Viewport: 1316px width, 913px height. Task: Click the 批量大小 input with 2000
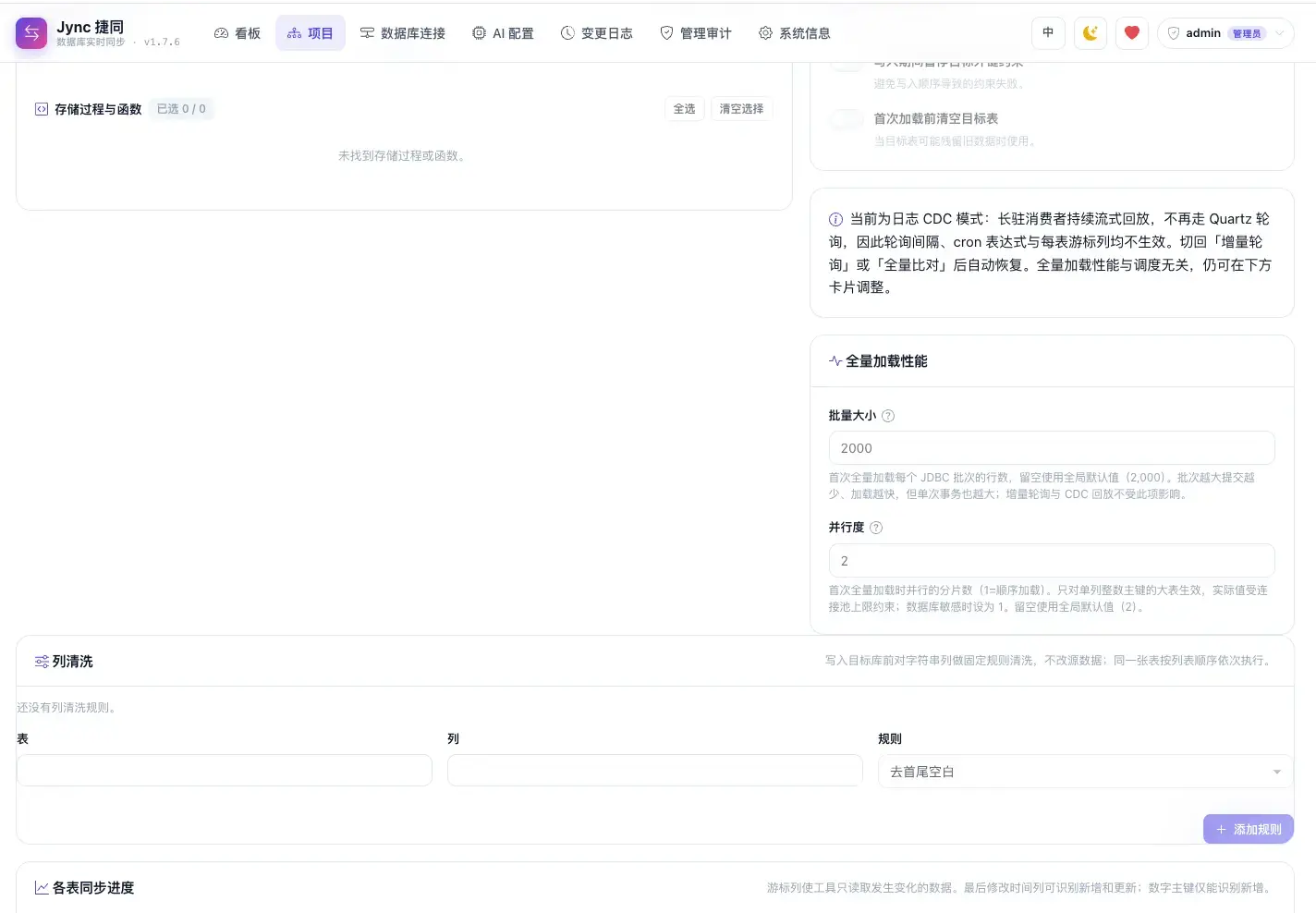pyautogui.click(x=1052, y=448)
